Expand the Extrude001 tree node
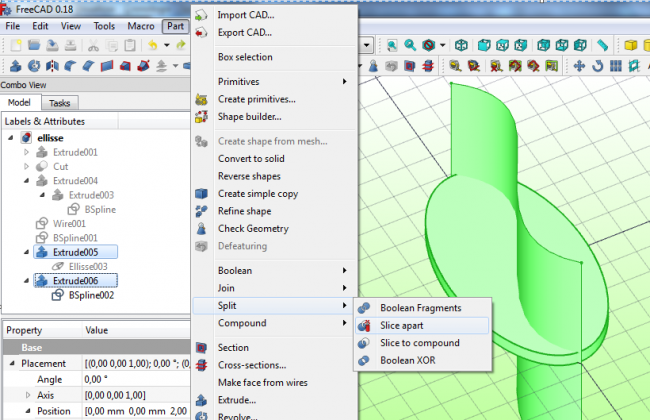 coord(26,153)
